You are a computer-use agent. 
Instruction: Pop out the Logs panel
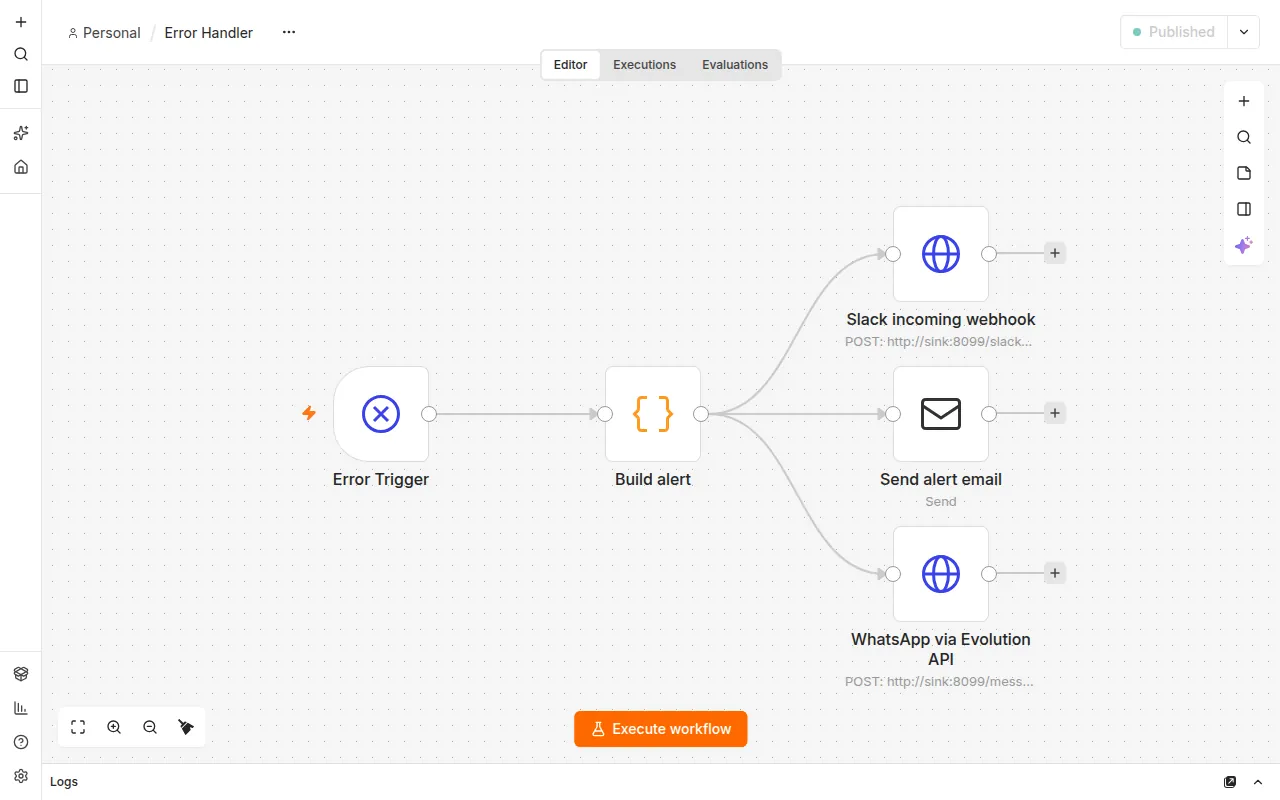tap(1230, 782)
